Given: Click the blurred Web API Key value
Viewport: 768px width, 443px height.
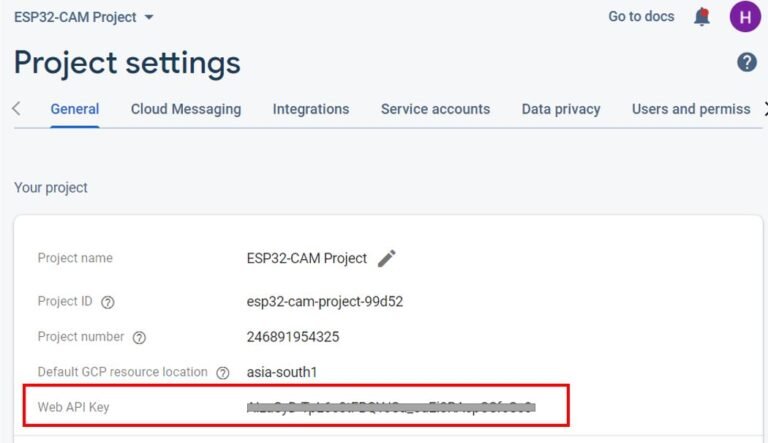Looking at the screenshot, I should point(391,407).
